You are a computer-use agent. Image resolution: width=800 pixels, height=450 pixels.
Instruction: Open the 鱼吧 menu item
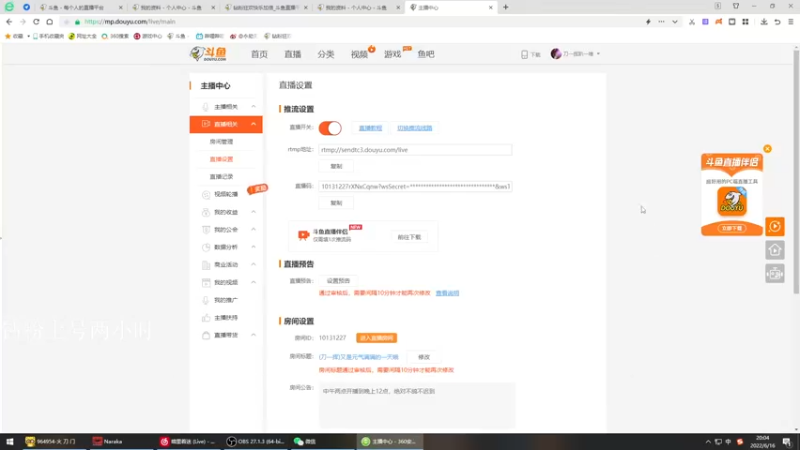(426, 54)
